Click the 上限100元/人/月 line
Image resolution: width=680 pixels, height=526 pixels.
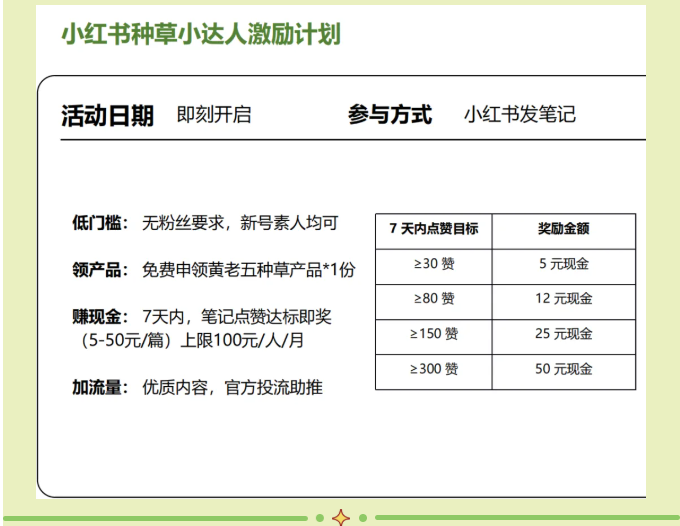tap(242, 340)
